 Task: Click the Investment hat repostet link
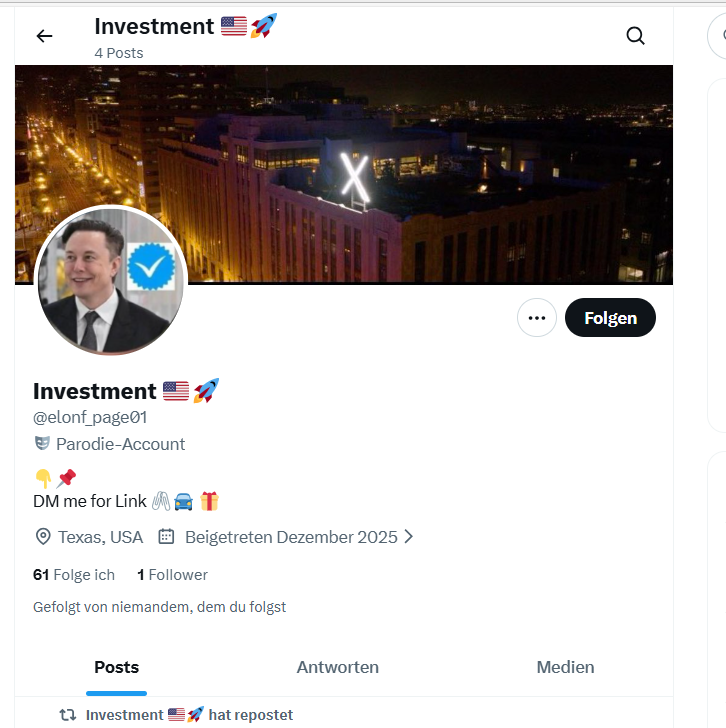pyautogui.click(x=189, y=715)
